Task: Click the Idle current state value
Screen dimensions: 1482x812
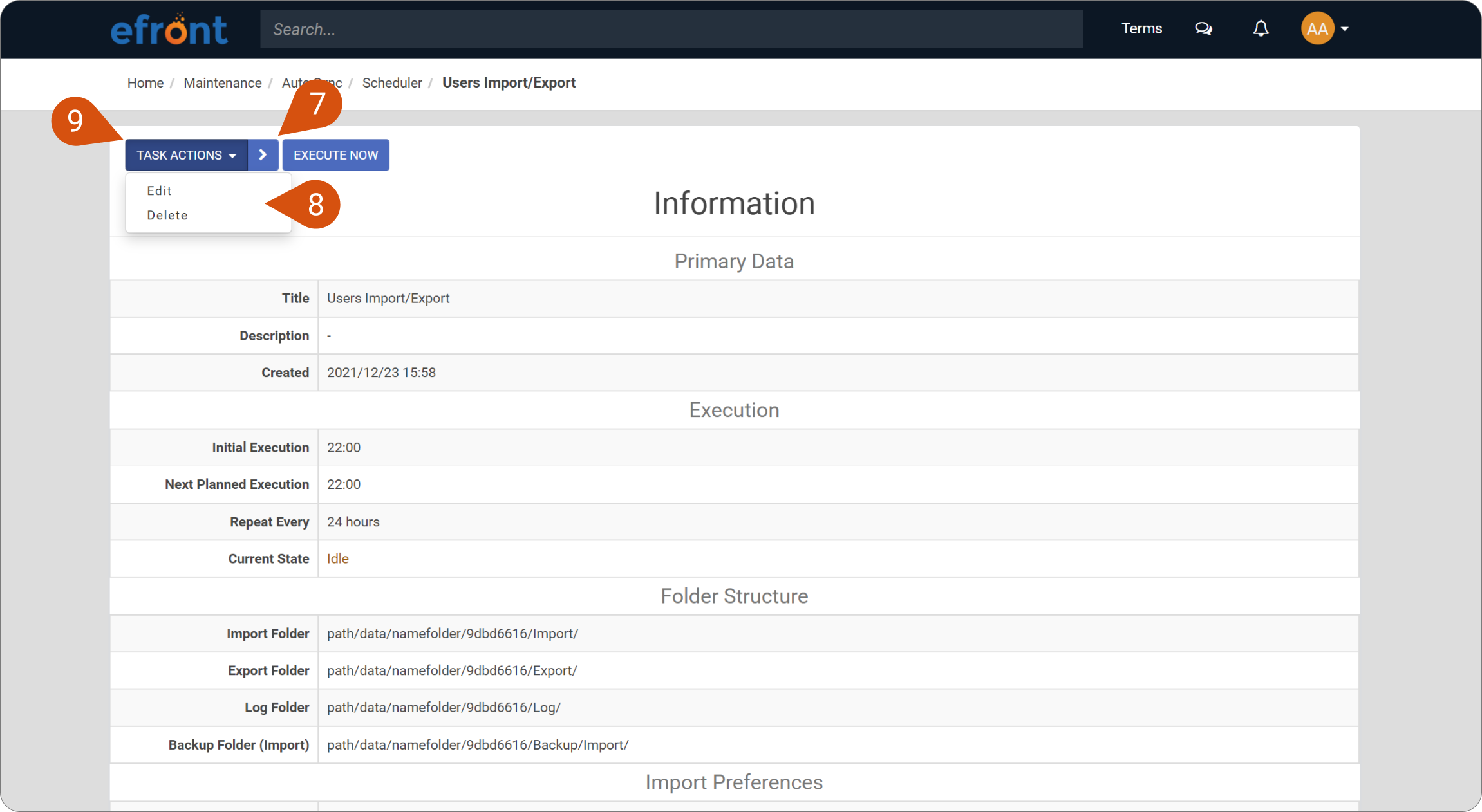Action: click(x=338, y=559)
